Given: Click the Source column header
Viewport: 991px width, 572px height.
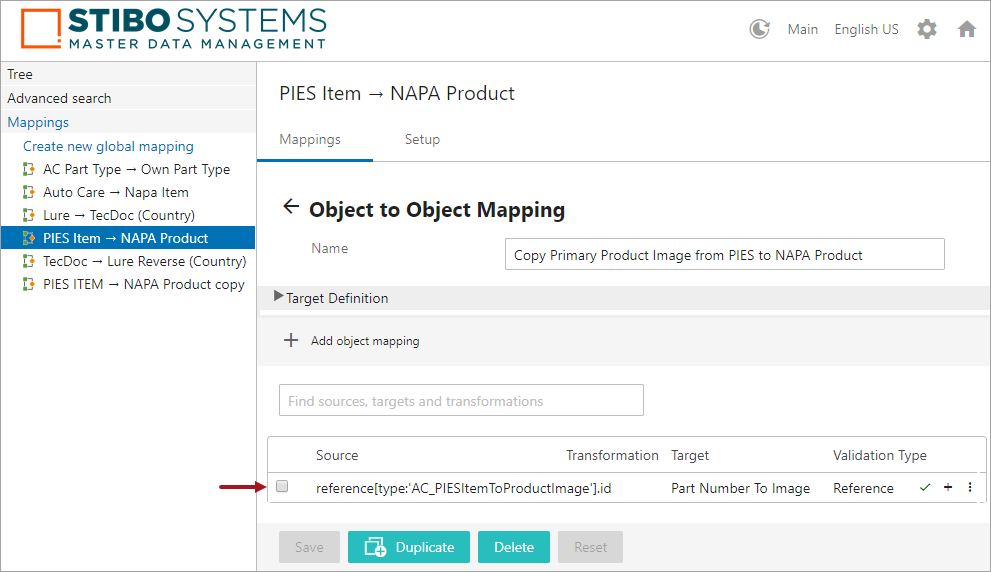Looking at the screenshot, I should (x=337, y=455).
